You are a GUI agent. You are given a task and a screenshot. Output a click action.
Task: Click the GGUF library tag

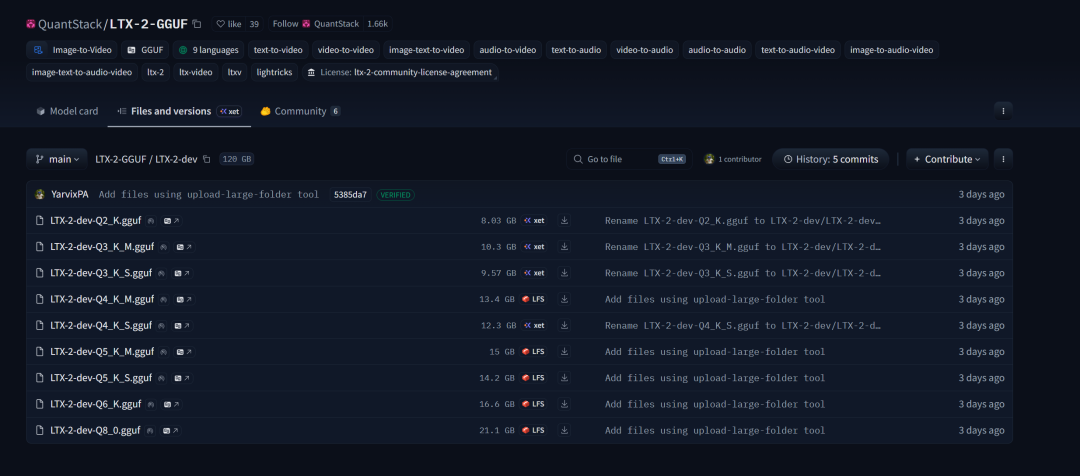145,50
